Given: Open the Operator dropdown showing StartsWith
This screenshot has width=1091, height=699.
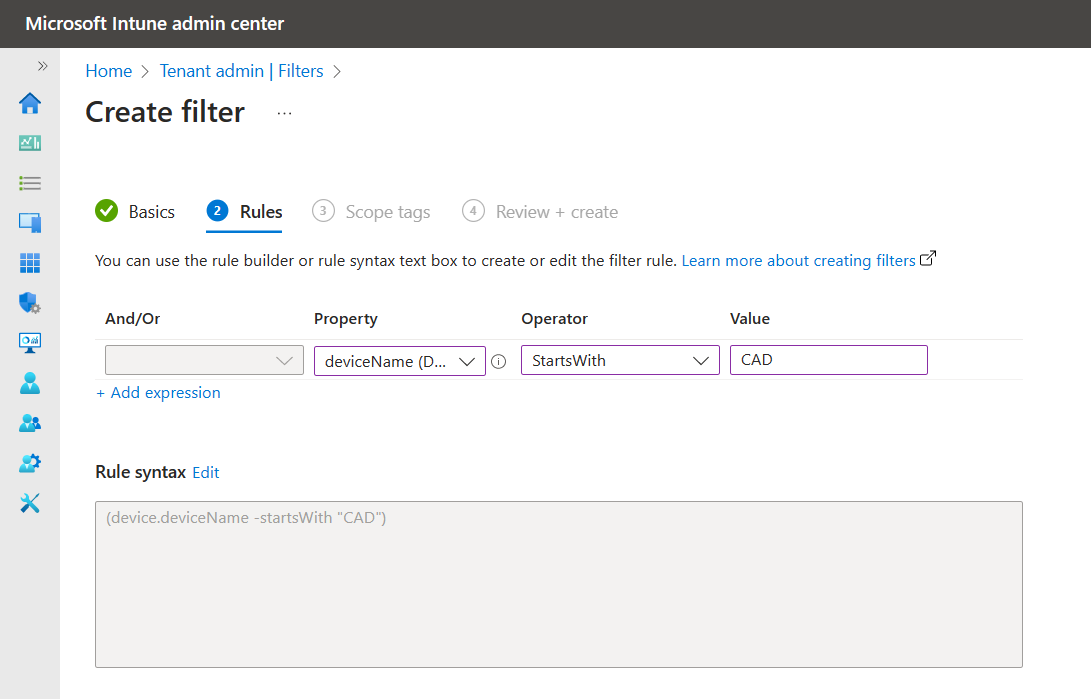Looking at the screenshot, I should (x=620, y=360).
